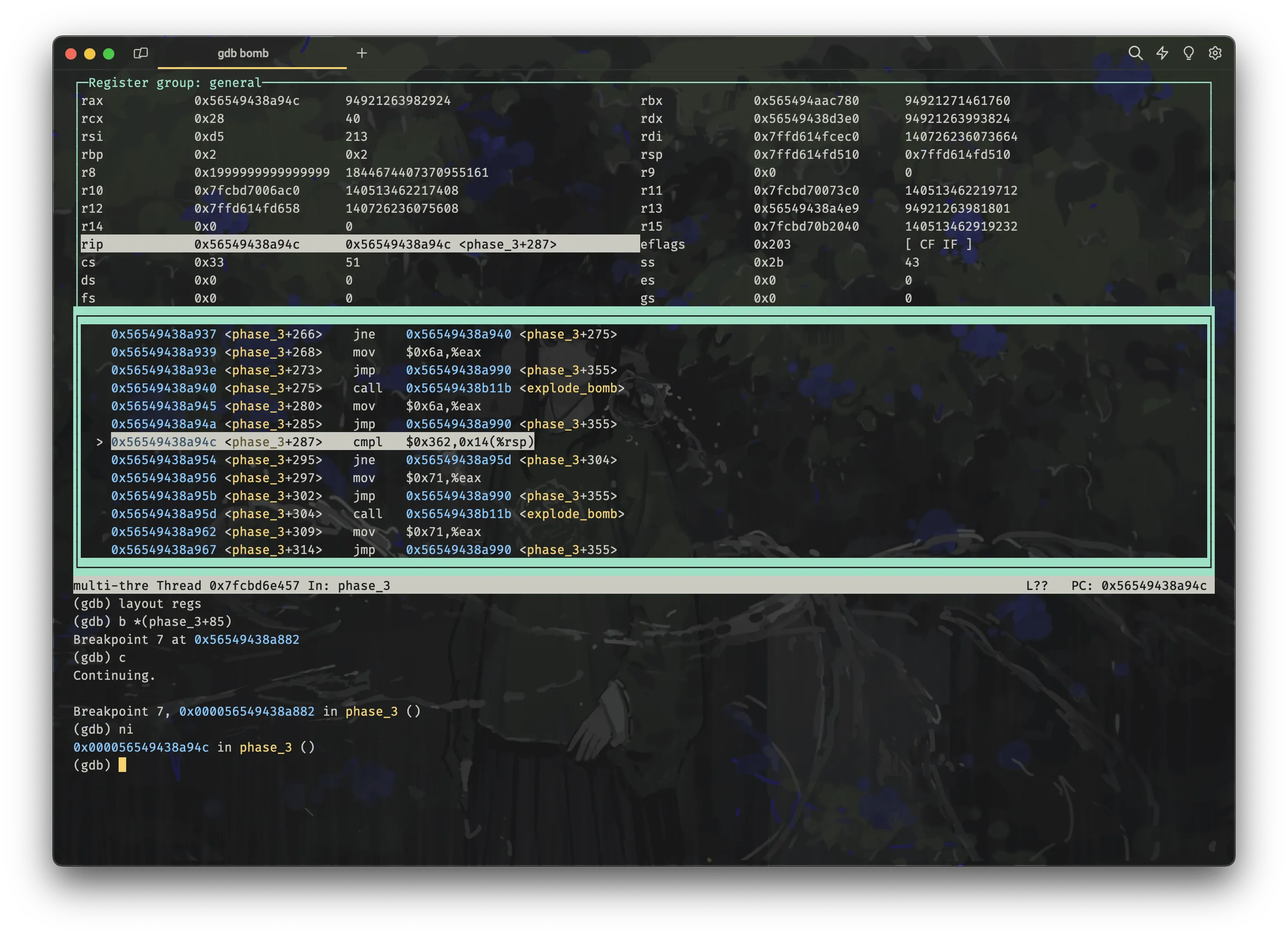Open the terminal search icon
Image resolution: width=1288 pixels, height=936 pixels.
pyautogui.click(x=1134, y=53)
